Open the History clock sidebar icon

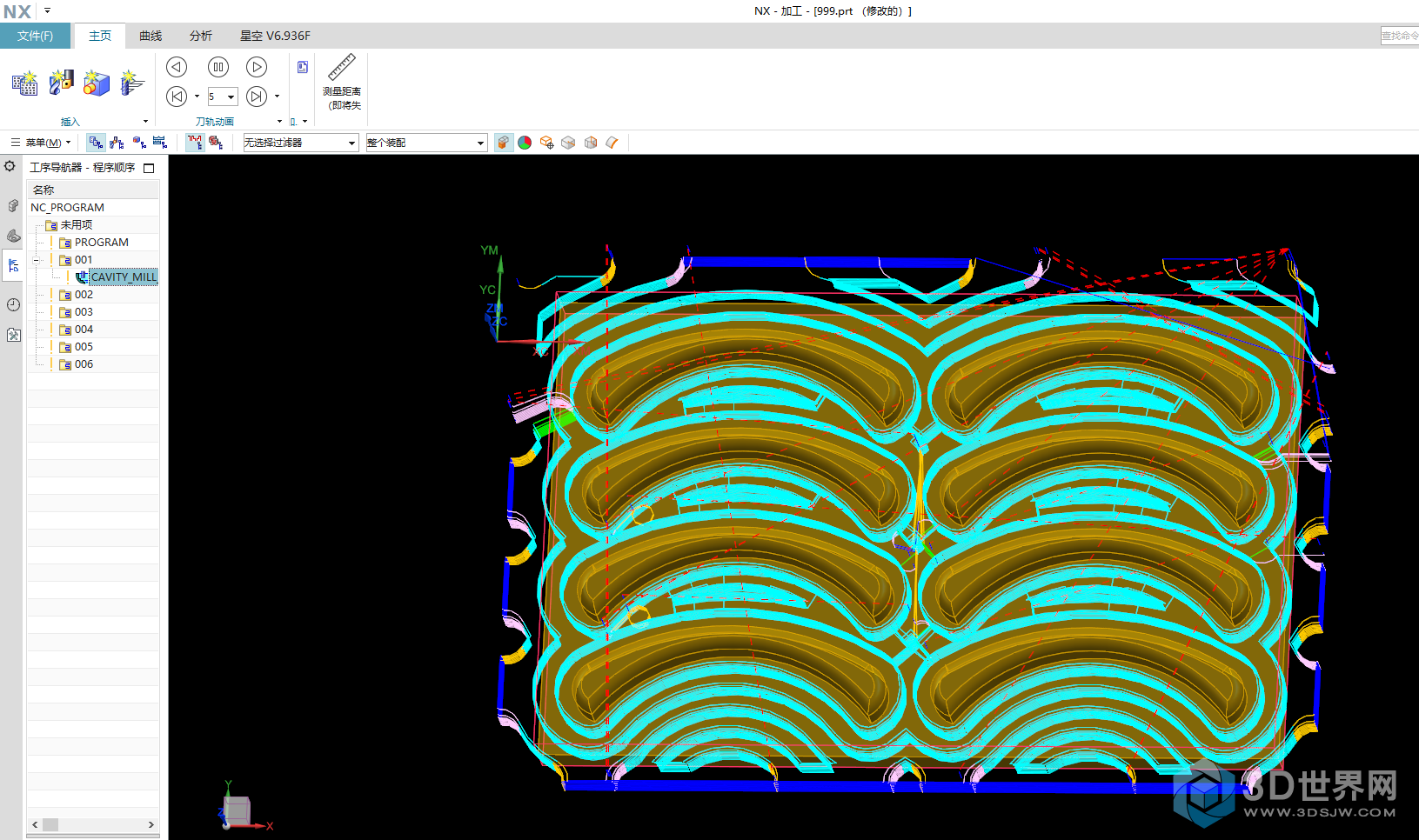coord(13,304)
